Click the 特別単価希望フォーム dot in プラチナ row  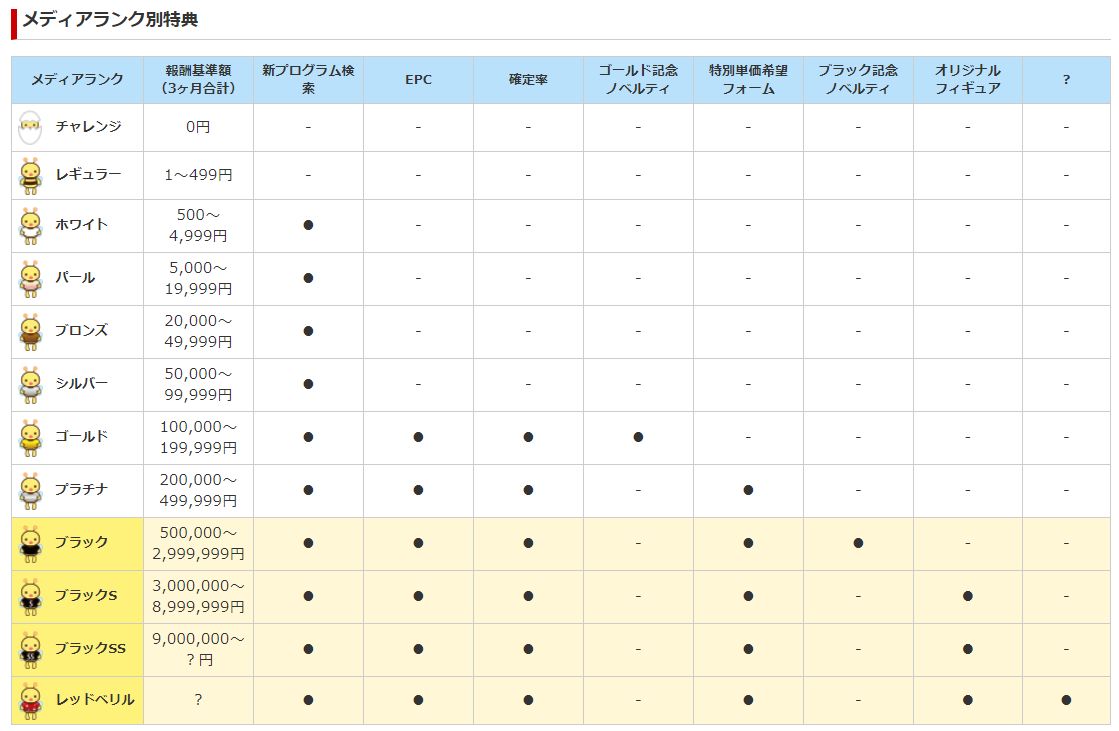click(x=748, y=490)
